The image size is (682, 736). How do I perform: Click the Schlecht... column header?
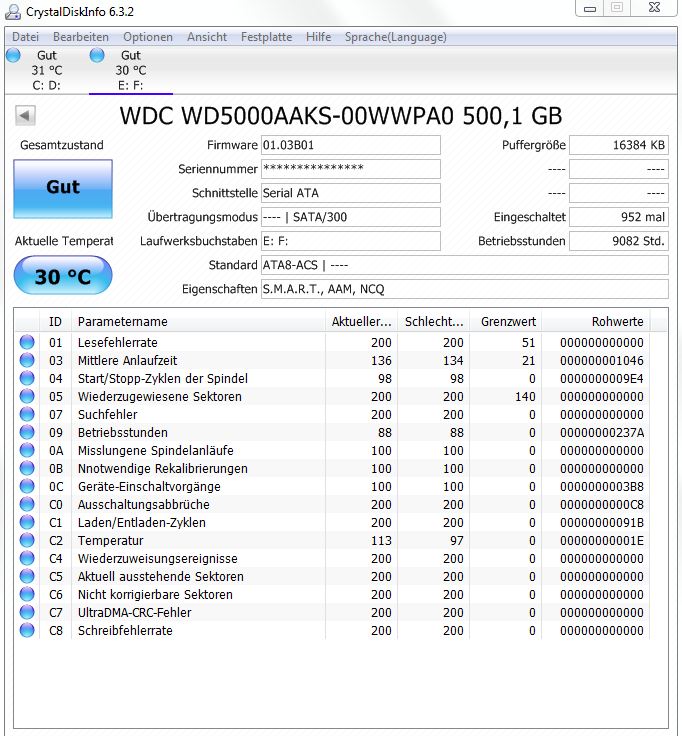(x=434, y=322)
